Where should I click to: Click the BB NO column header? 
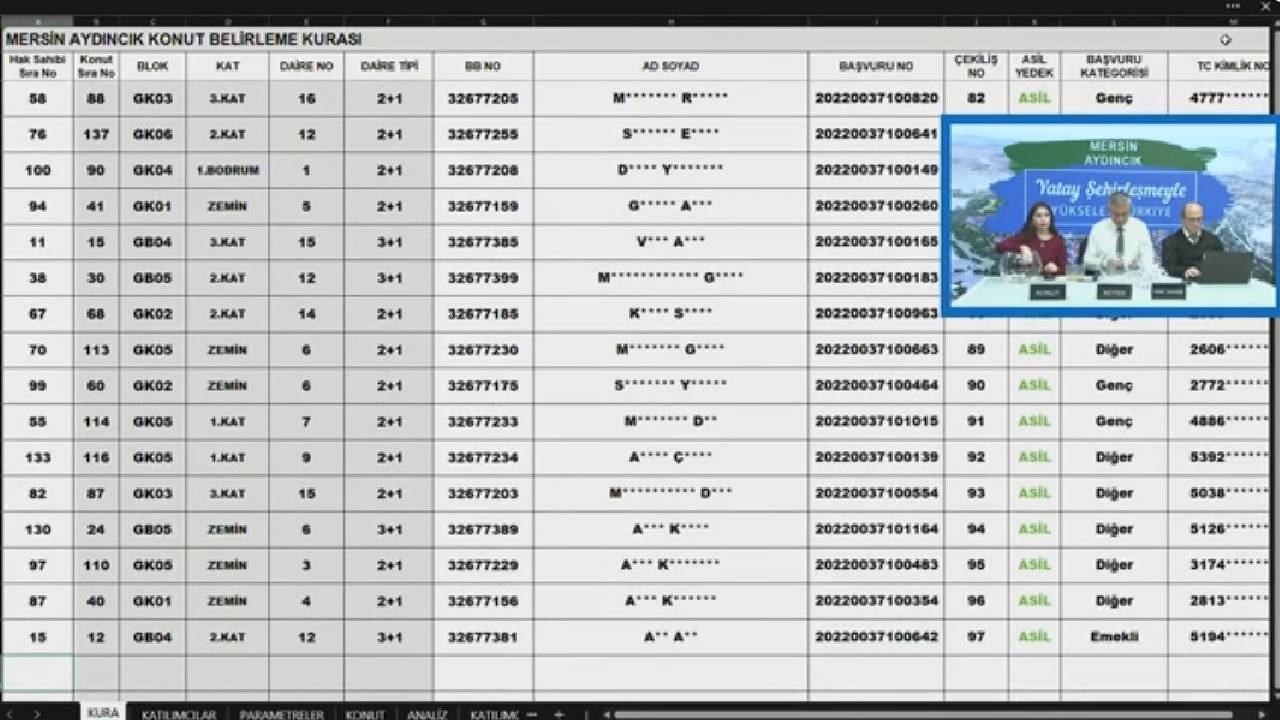click(x=483, y=66)
